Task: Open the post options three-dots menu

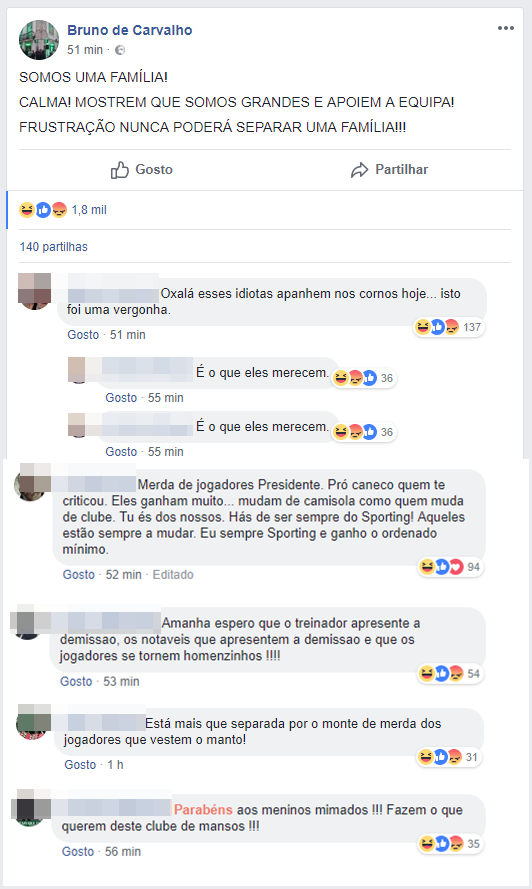Action: tap(505, 28)
